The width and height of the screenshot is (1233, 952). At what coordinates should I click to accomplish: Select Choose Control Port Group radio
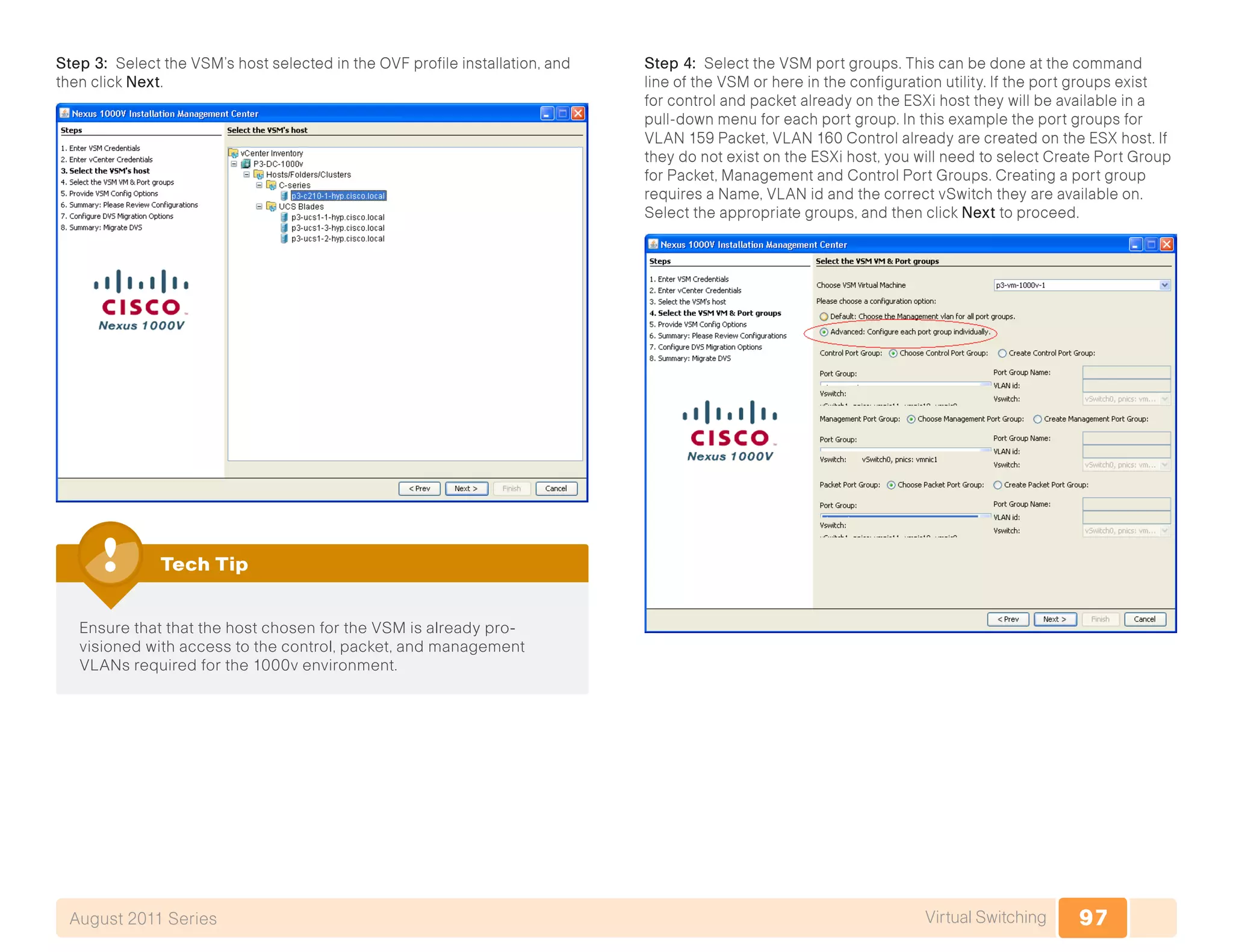click(893, 354)
